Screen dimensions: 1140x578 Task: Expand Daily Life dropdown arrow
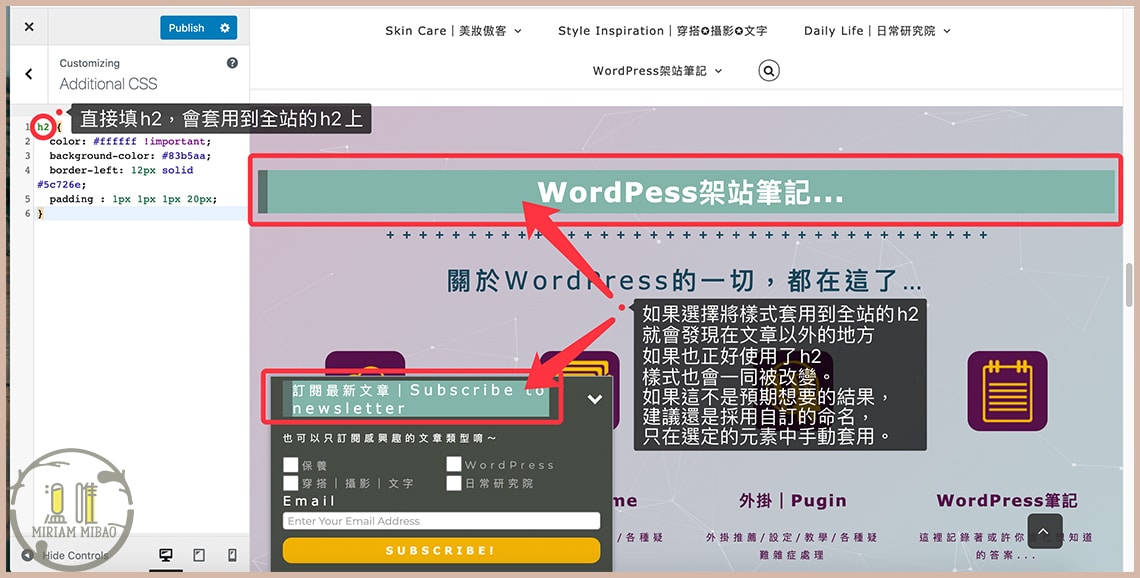947,31
